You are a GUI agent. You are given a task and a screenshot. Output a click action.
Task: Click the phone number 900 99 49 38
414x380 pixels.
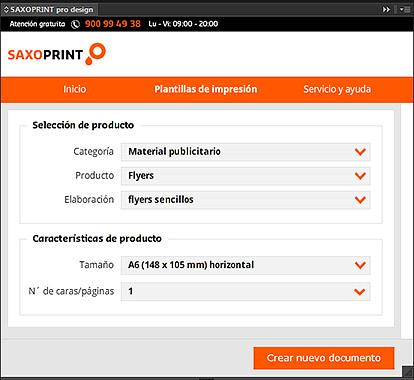pyautogui.click(x=113, y=24)
